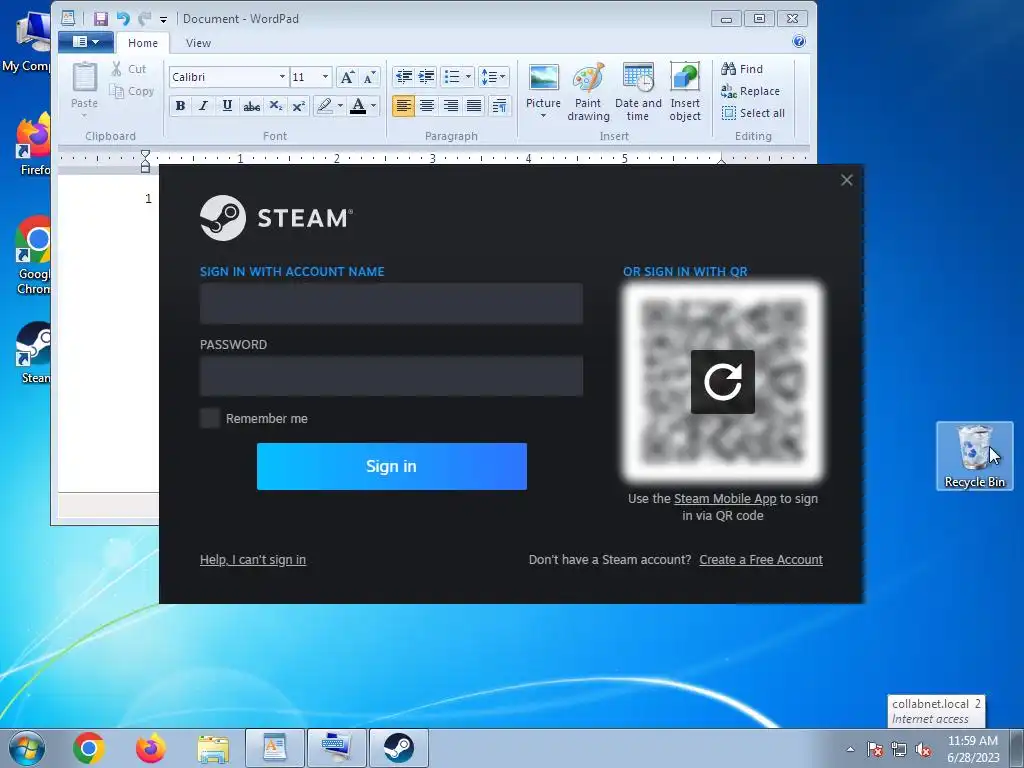
Task: Check the Remember me checkbox
Action: pyautogui.click(x=210, y=418)
